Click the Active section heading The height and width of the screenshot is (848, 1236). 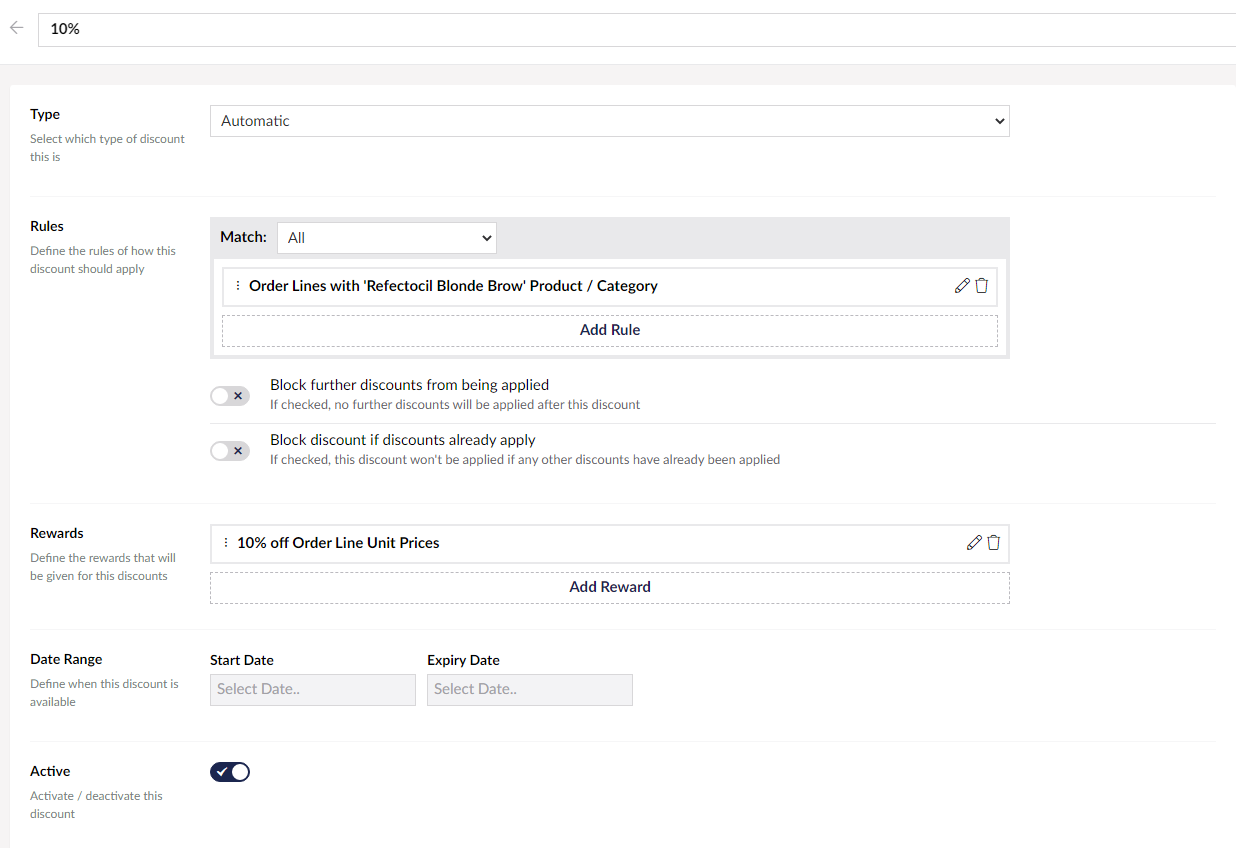coord(50,771)
